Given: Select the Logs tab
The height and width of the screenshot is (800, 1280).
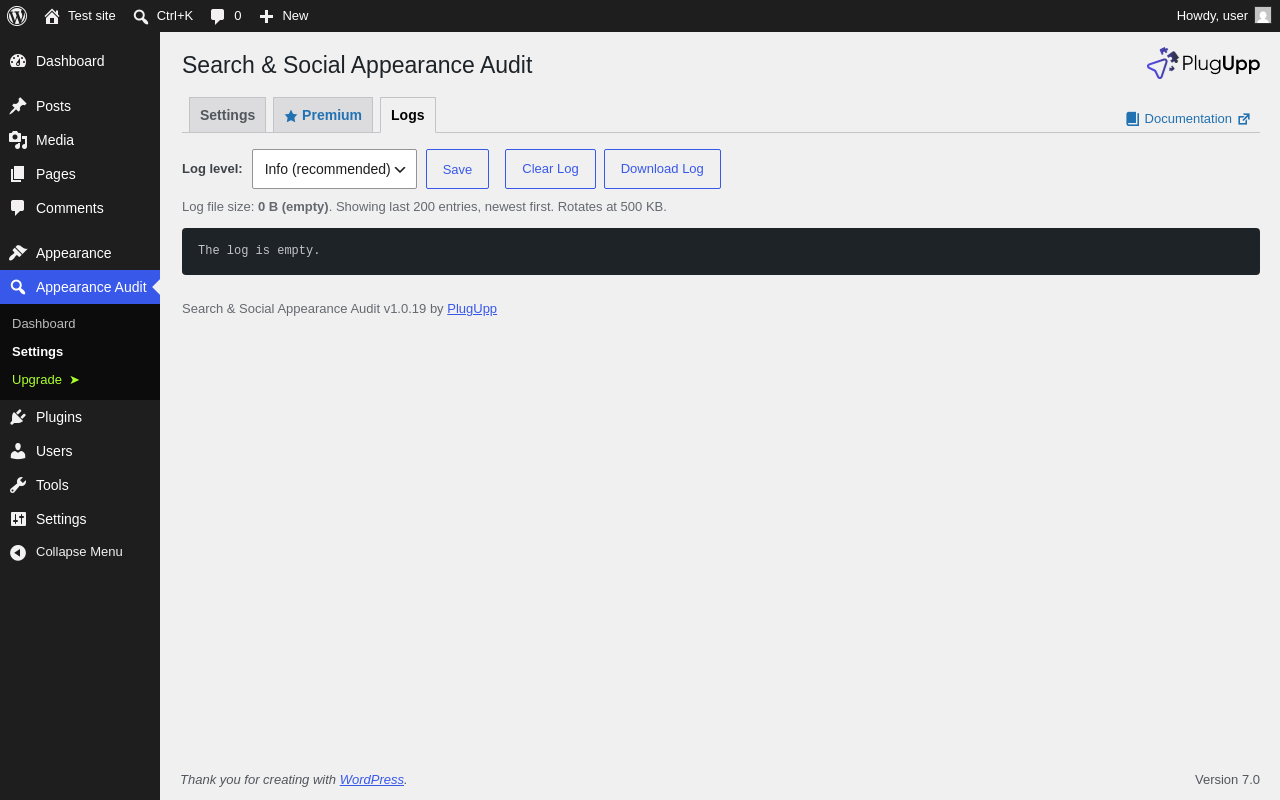Looking at the screenshot, I should pyautogui.click(x=408, y=115).
